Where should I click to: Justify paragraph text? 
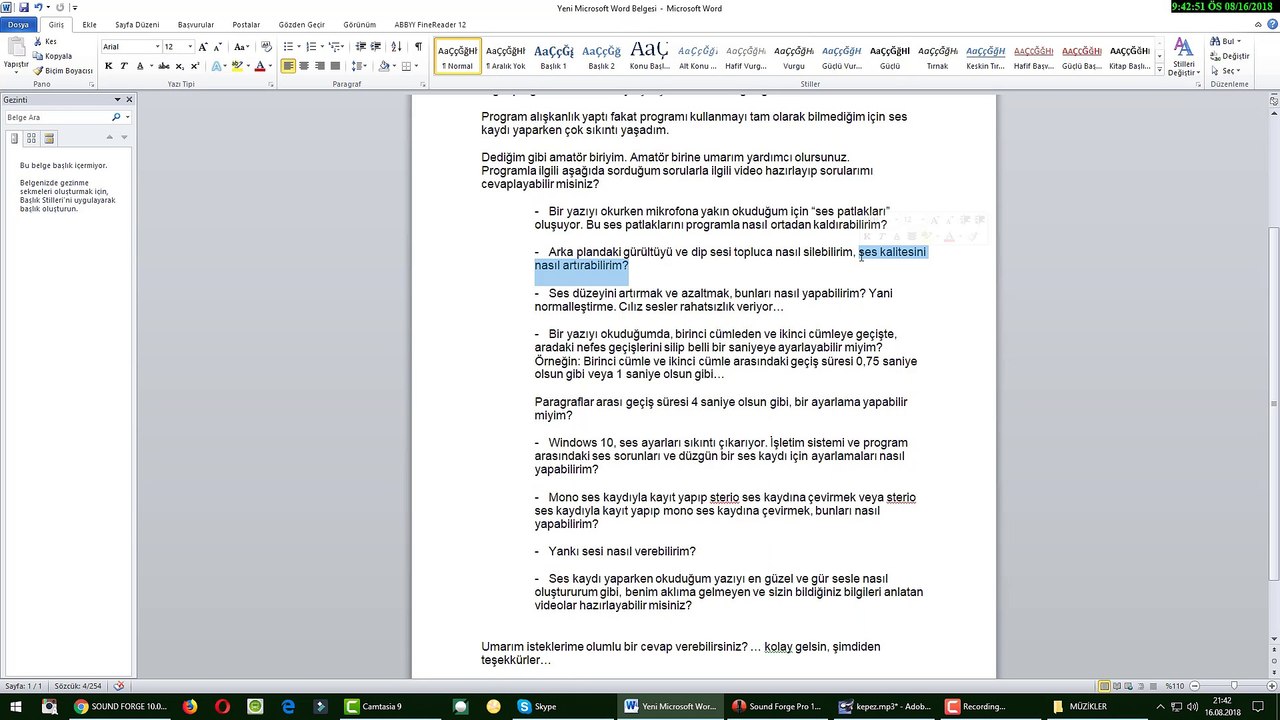point(335,66)
